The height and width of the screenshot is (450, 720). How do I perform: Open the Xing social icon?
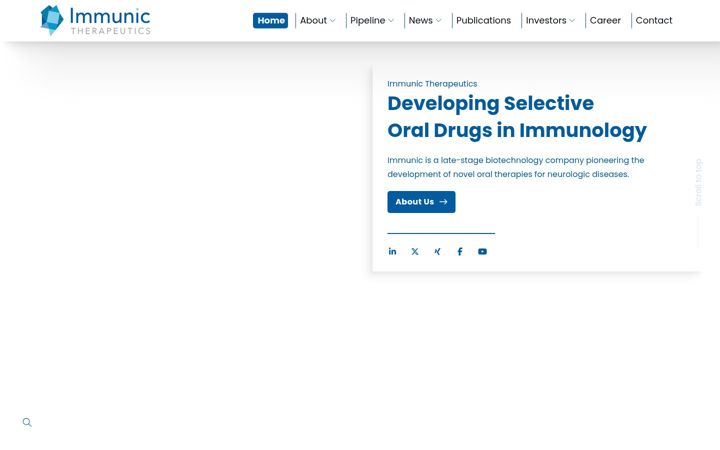pos(437,251)
